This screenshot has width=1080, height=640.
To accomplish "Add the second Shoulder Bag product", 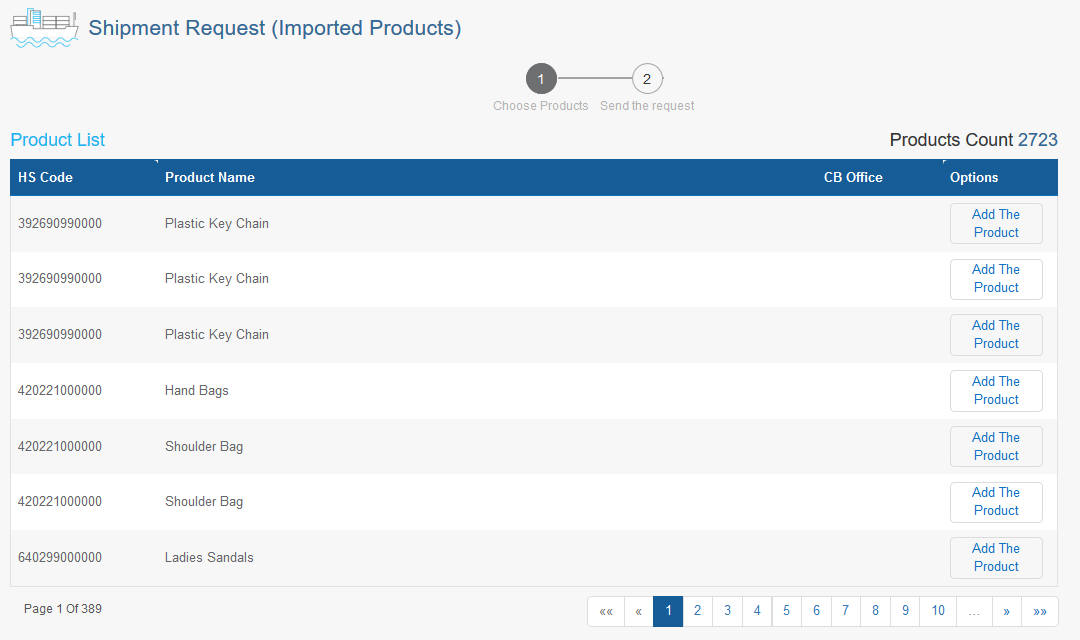I will [996, 502].
